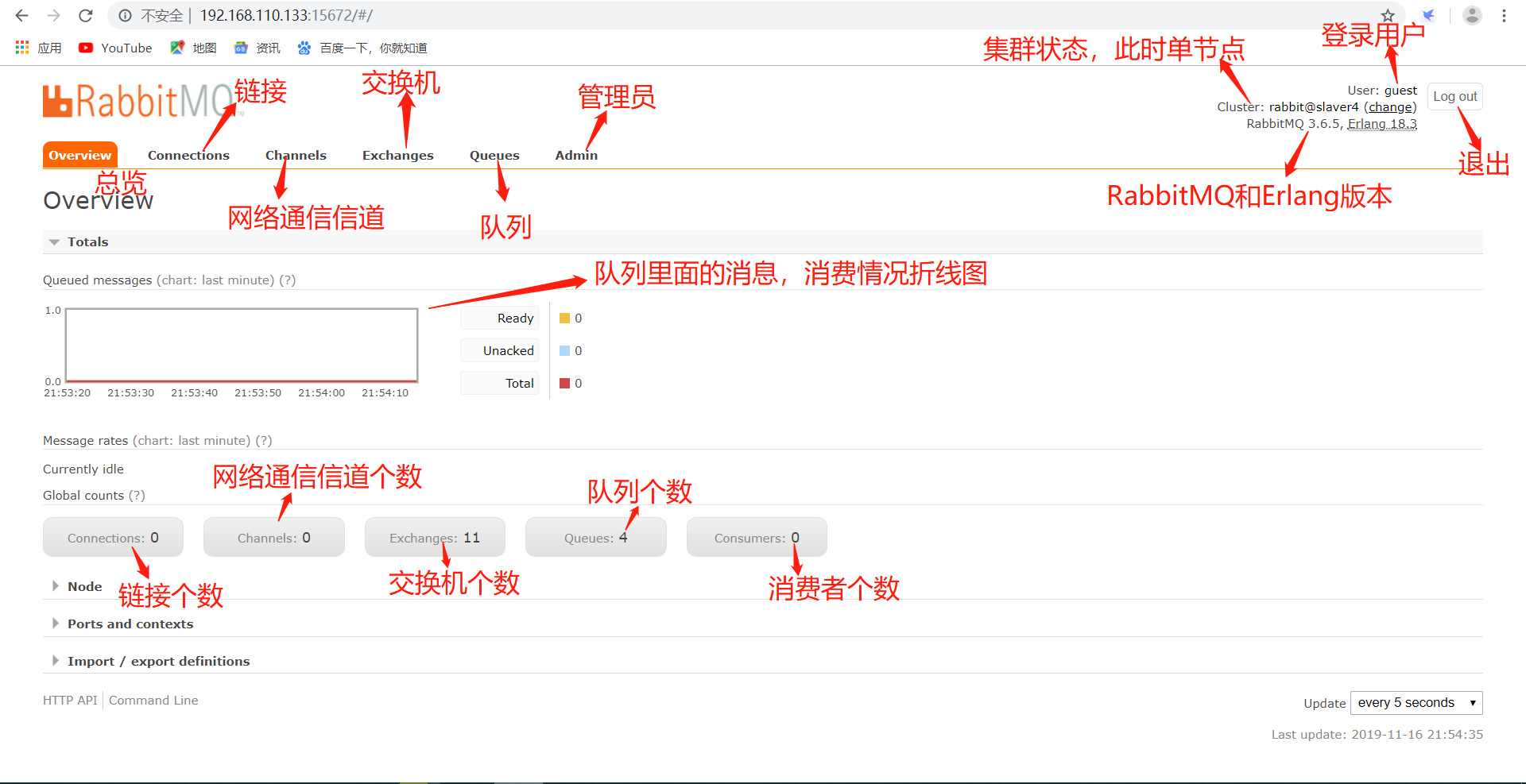Click the site security info icon
Image resolution: width=1526 pixels, height=784 pixels.
(x=125, y=15)
